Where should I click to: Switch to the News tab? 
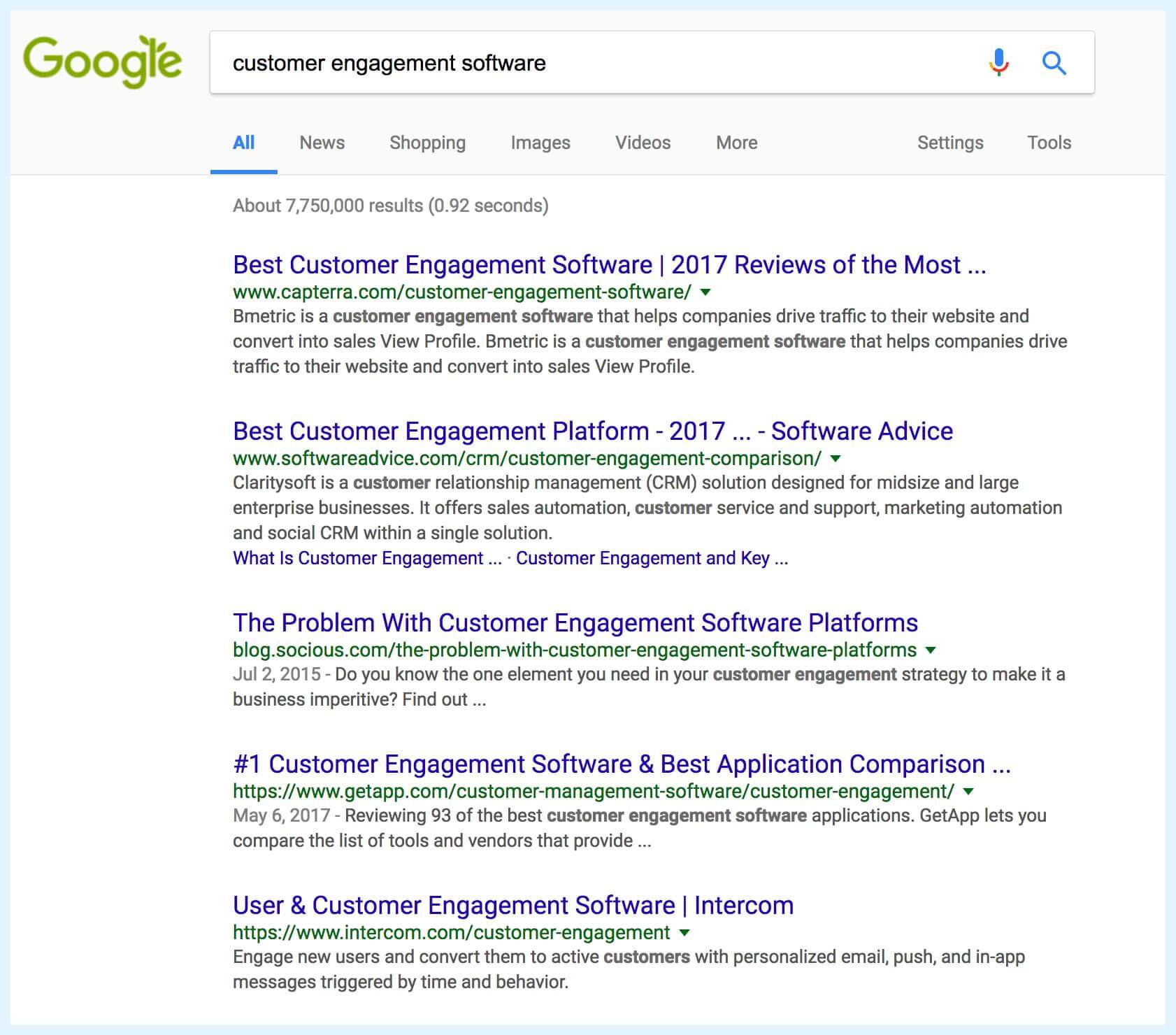tap(322, 143)
